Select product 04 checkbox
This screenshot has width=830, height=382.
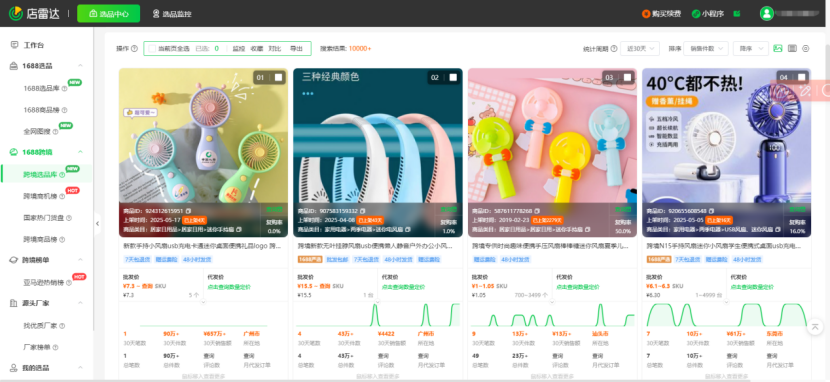pos(802,78)
